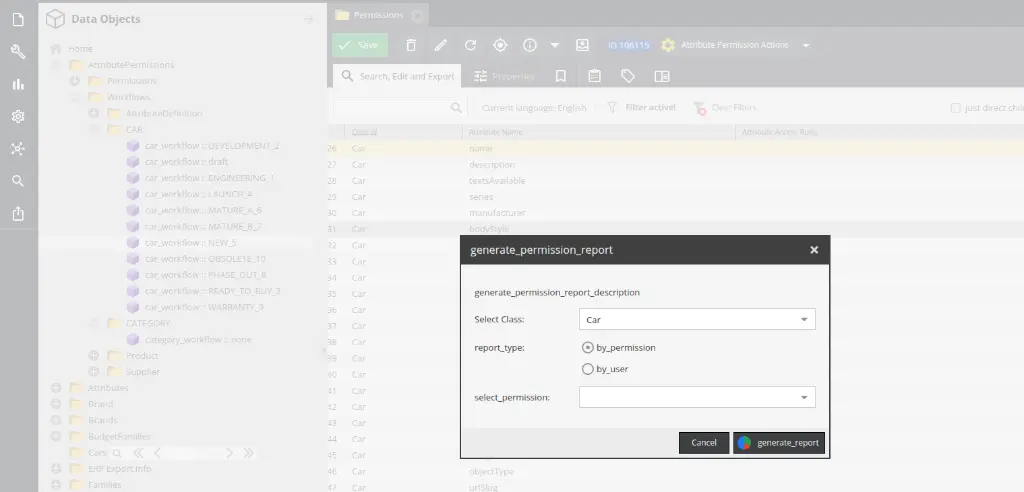Viewport: 1024px width, 492px height.
Task: Open the Search magnifier icon in sidebar
Action: coord(18,181)
